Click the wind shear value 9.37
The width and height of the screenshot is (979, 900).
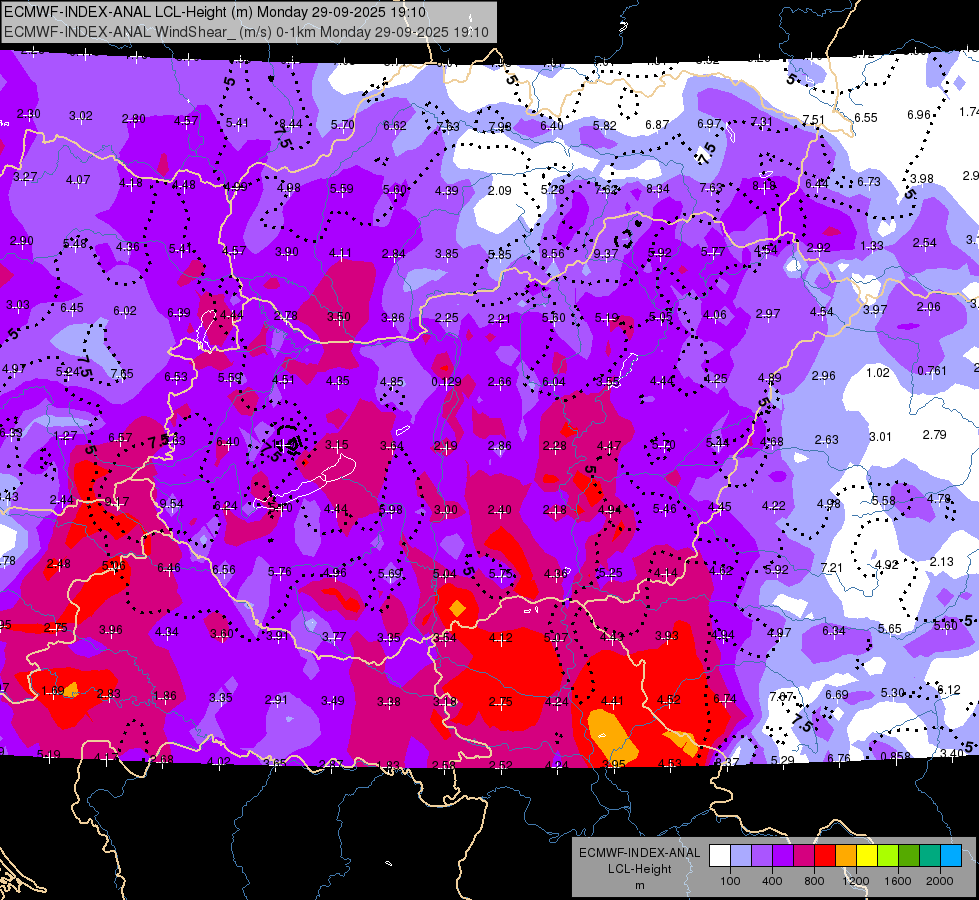[606, 254]
